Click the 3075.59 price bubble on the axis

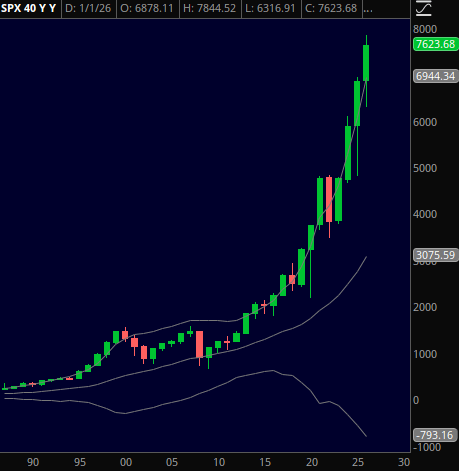point(436,255)
